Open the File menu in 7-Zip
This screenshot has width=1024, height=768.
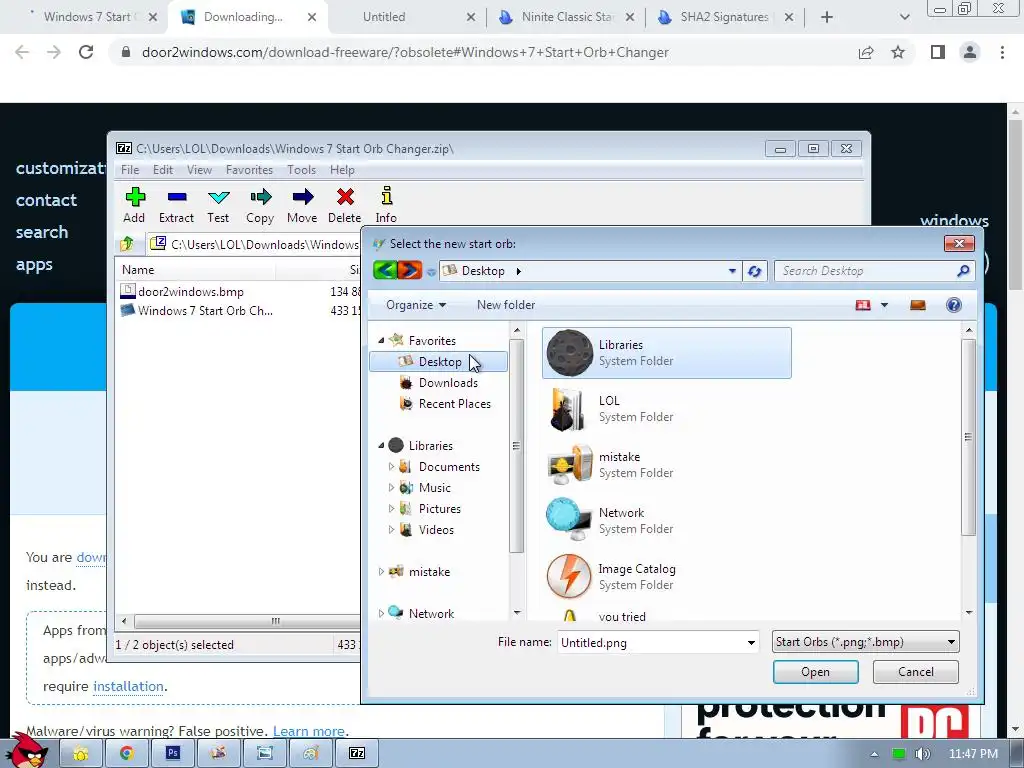(x=130, y=170)
